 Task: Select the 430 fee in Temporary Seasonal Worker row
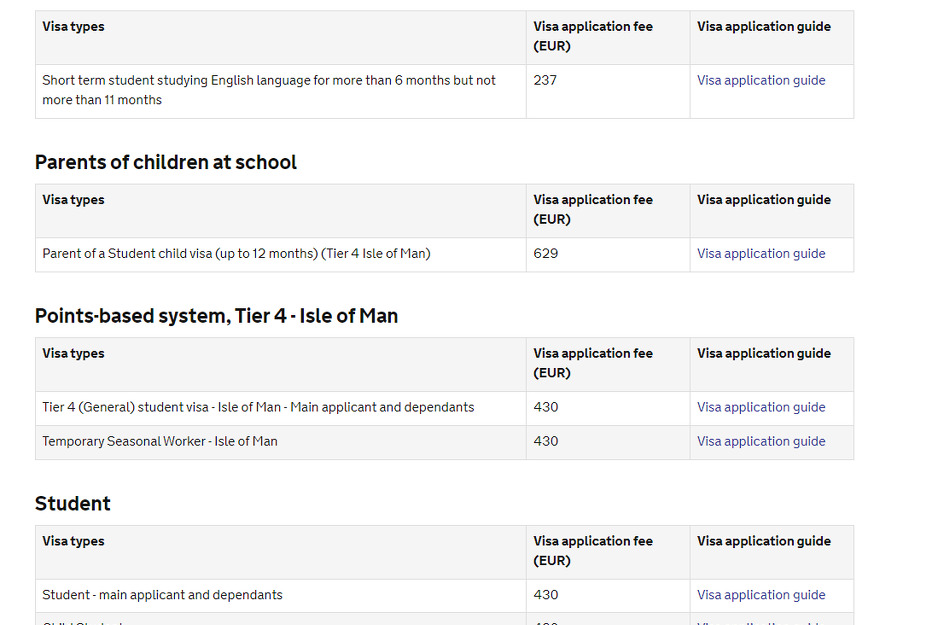click(x=546, y=441)
